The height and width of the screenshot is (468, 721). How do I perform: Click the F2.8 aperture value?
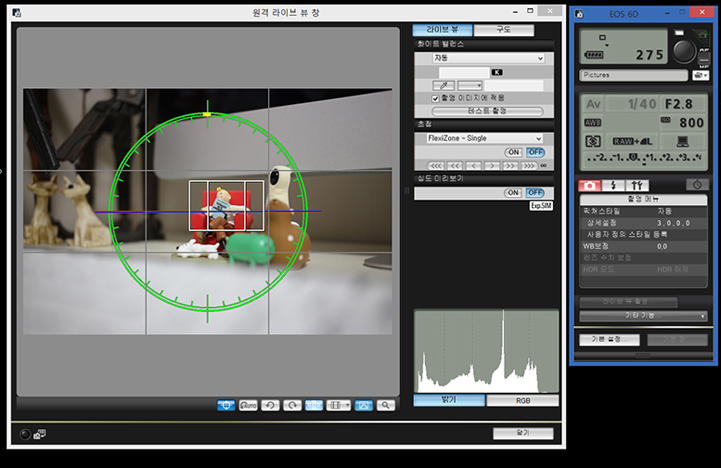point(679,104)
